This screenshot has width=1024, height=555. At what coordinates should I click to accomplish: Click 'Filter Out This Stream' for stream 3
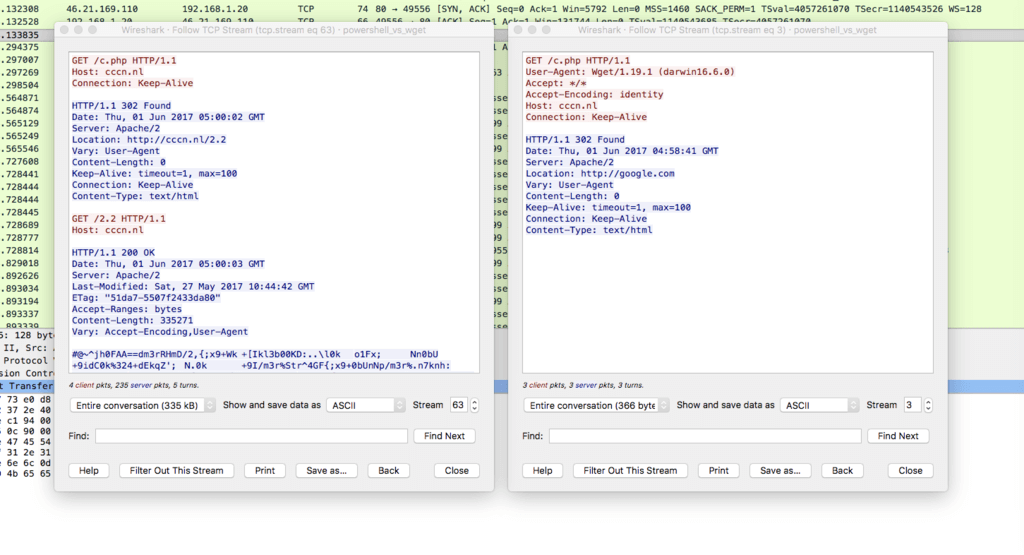click(630, 470)
